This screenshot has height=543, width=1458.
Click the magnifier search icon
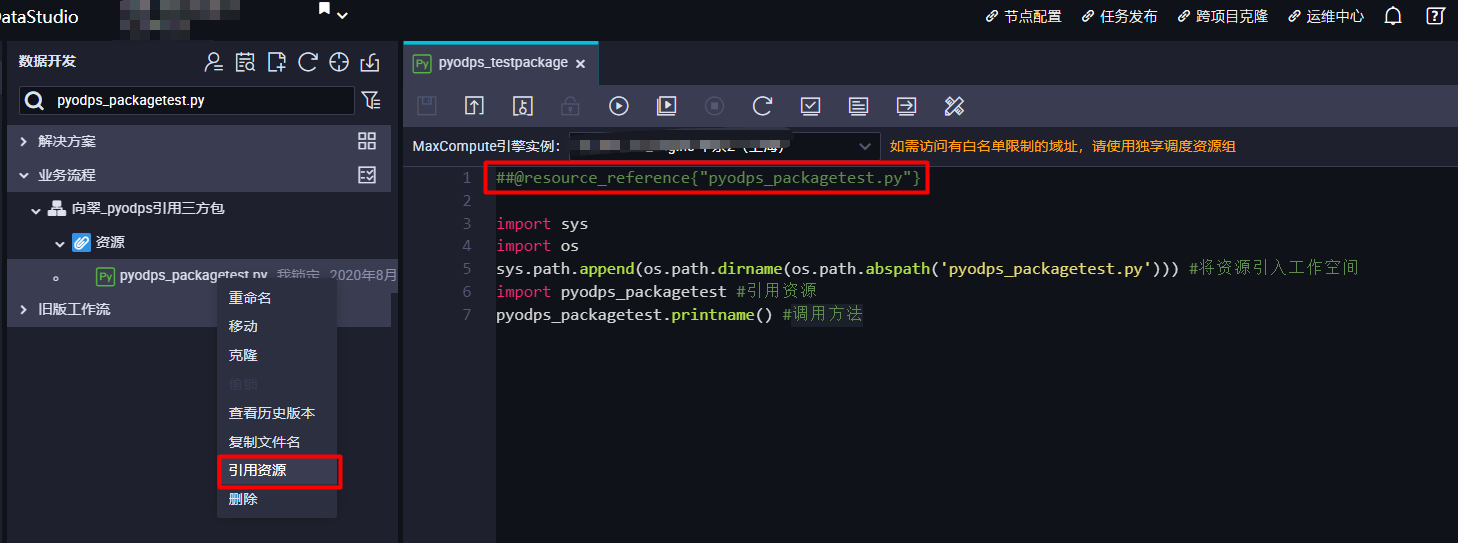click(x=35, y=100)
